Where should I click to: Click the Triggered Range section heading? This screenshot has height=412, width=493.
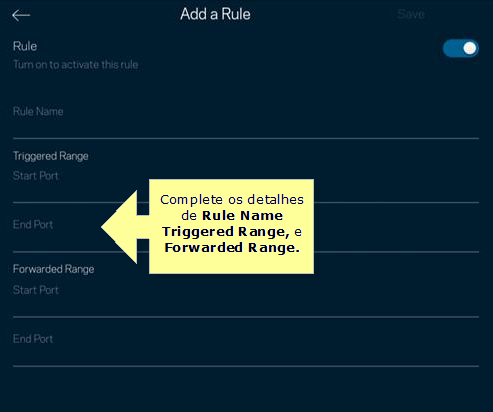point(51,156)
